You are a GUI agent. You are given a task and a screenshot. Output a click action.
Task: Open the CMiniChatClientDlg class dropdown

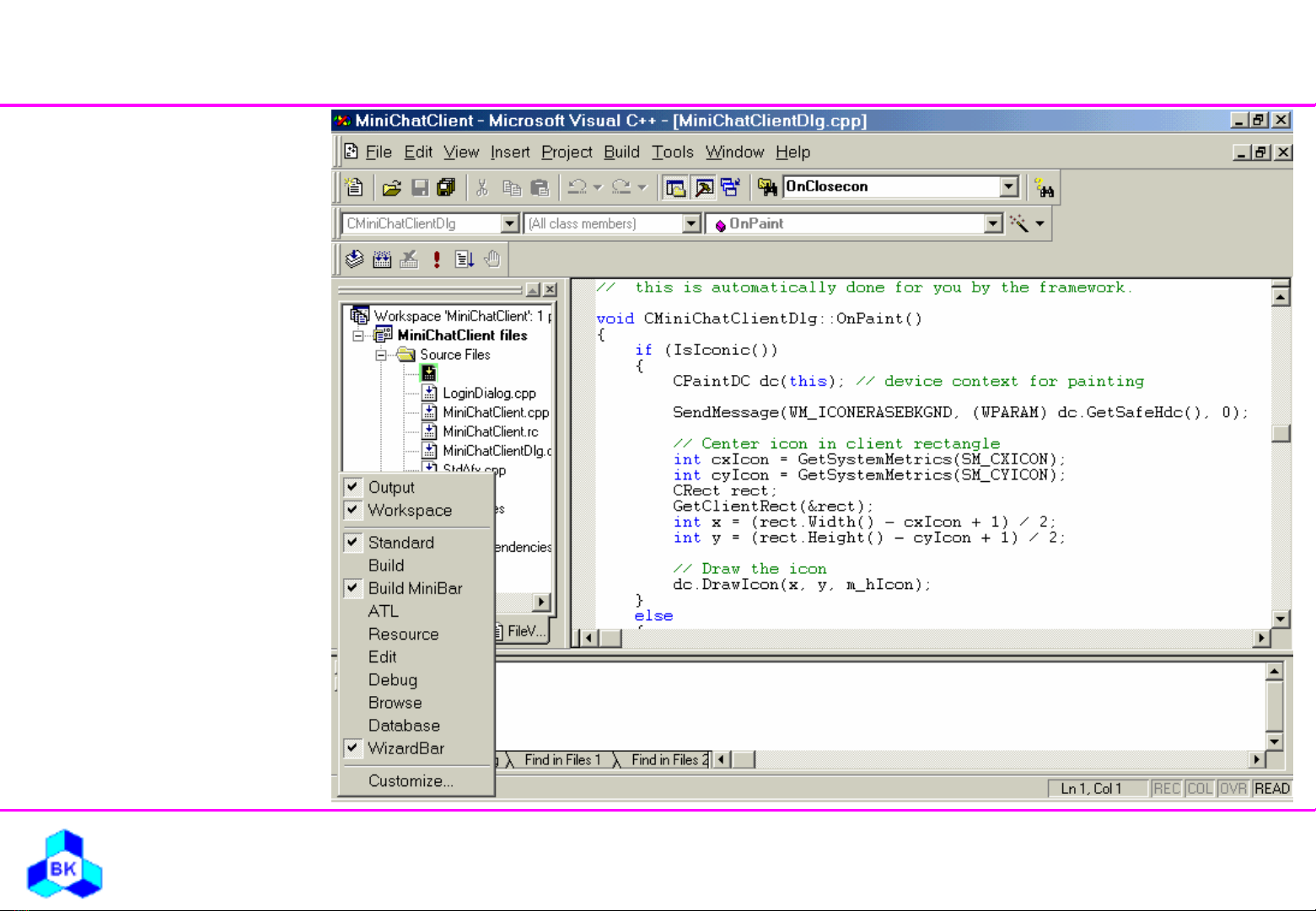click(509, 223)
